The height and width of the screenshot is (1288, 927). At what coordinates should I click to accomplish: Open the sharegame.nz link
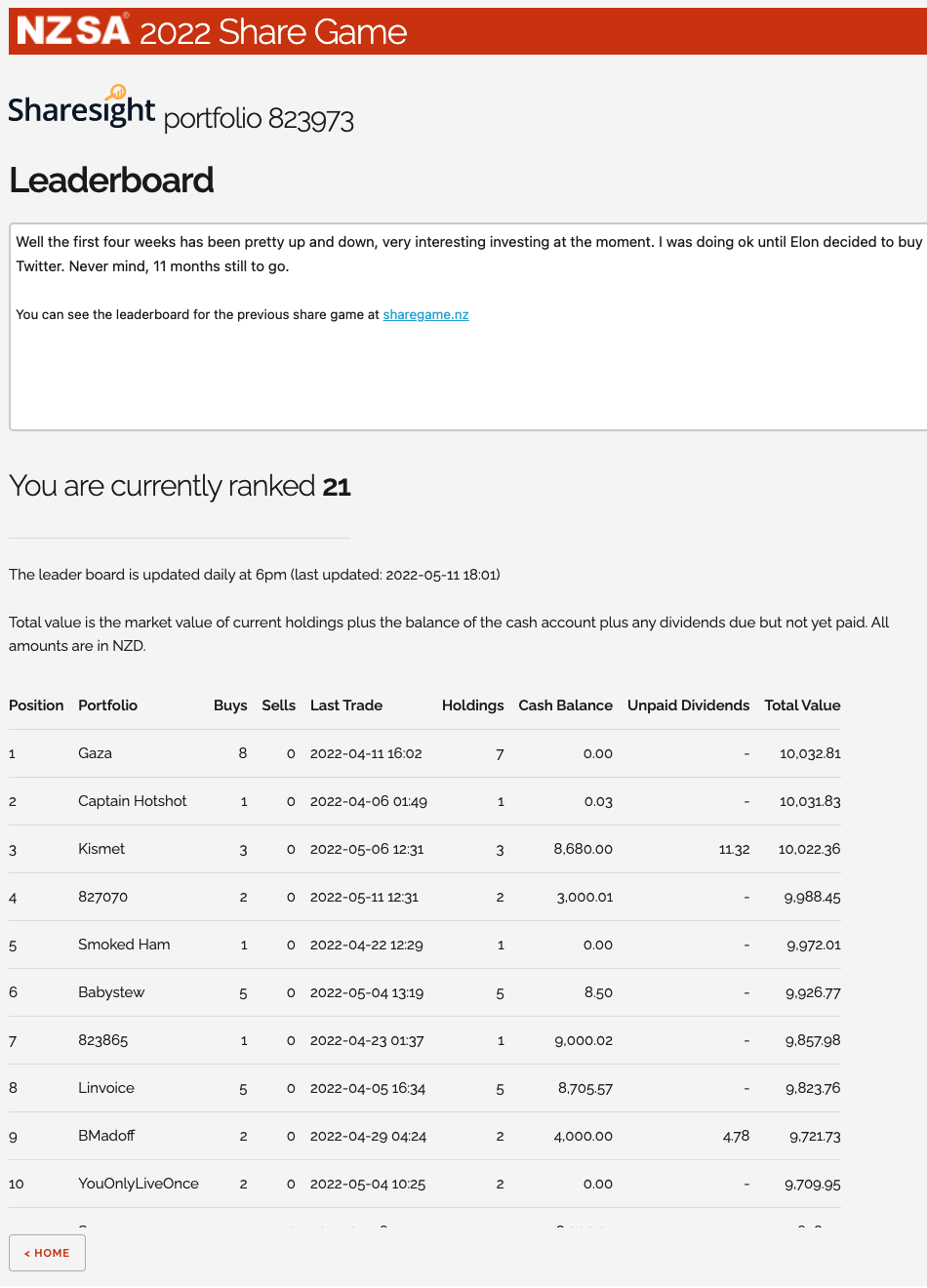[425, 314]
